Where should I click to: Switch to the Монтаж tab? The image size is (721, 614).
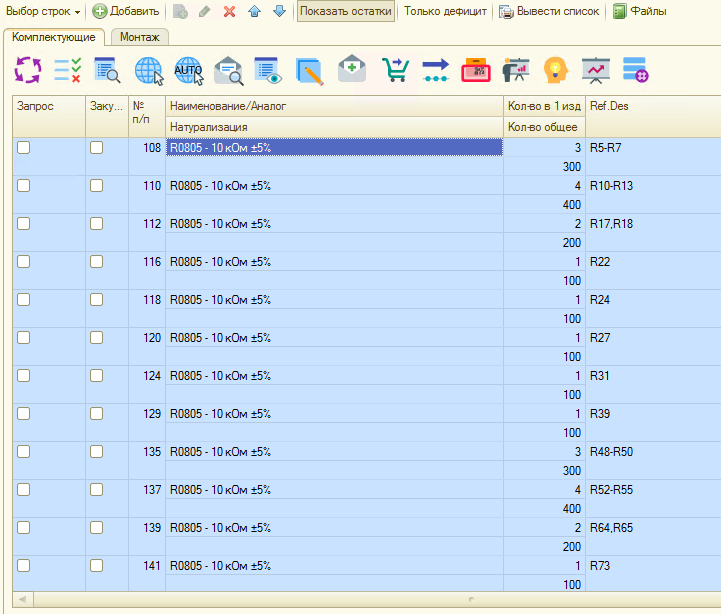click(x=140, y=37)
